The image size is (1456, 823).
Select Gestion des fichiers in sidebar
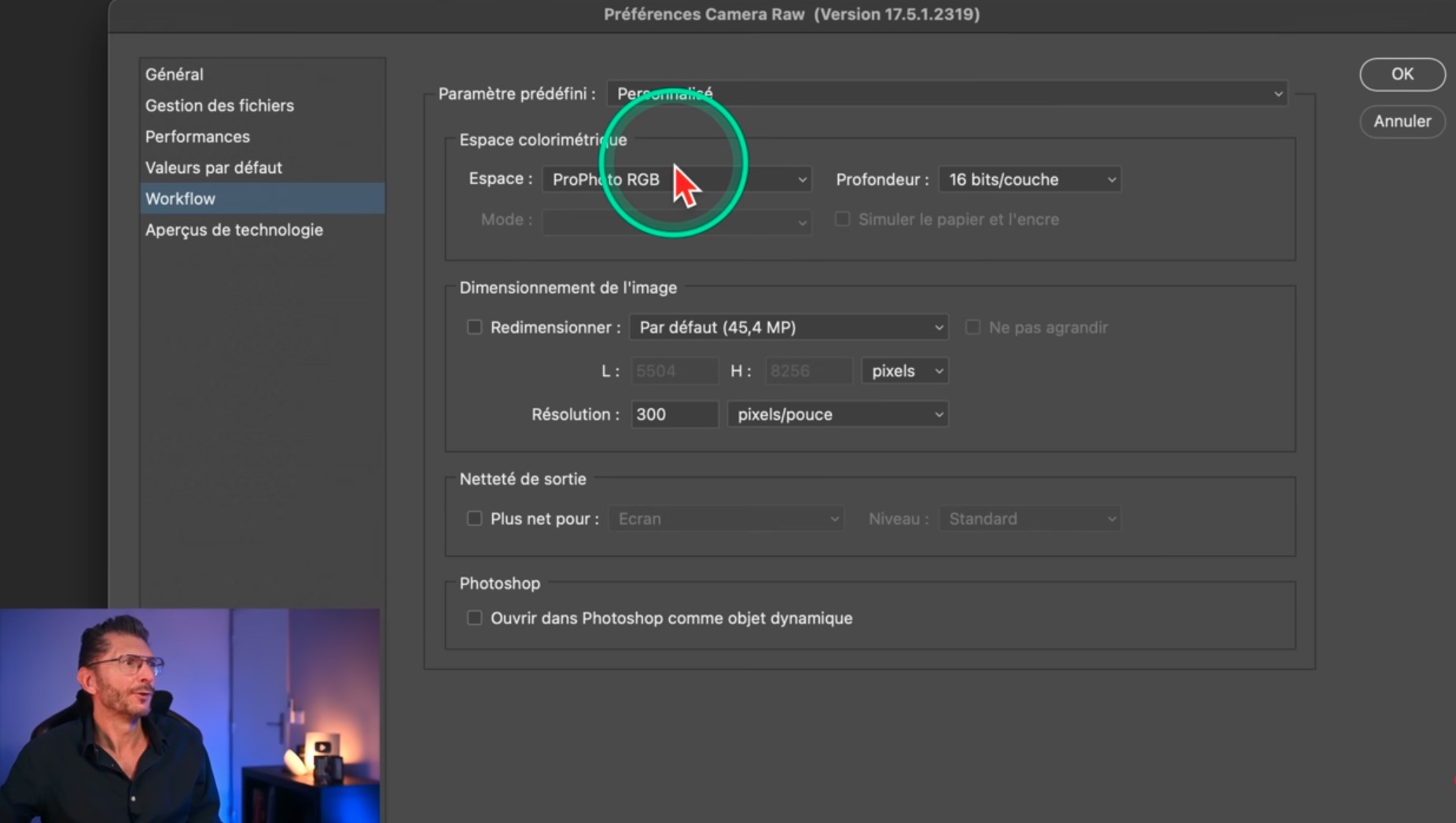219,105
